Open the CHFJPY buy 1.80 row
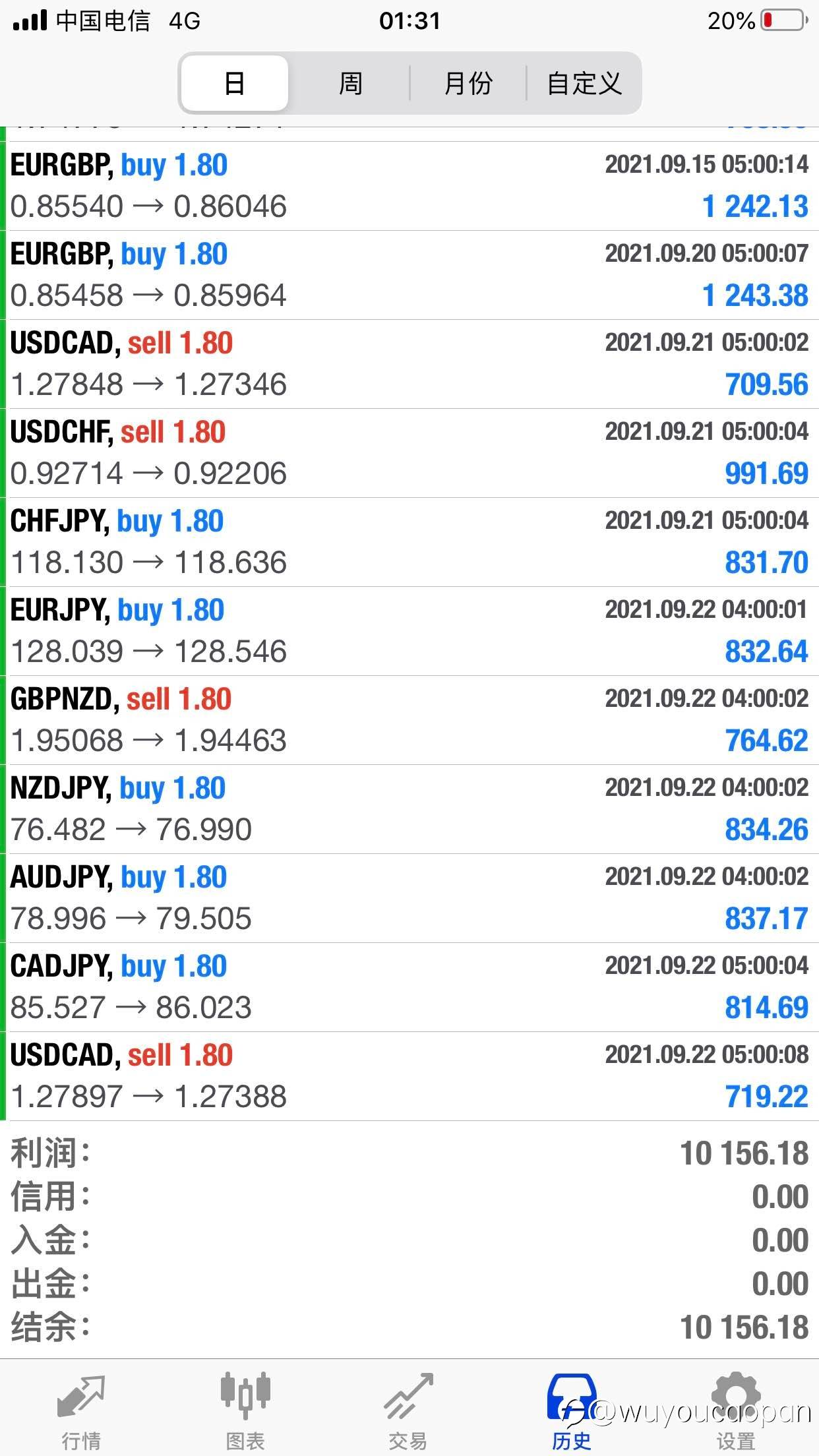Viewport: 819px width, 1456px height. (409, 542)
